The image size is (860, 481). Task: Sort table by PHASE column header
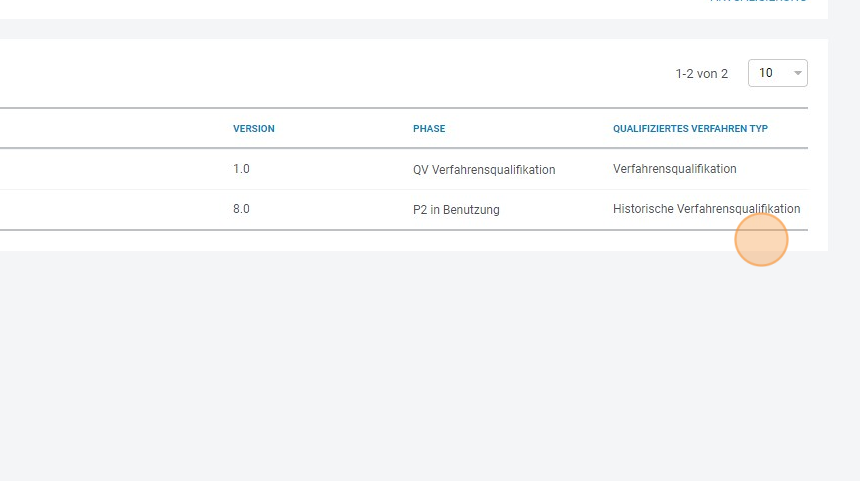coord(429,129)
